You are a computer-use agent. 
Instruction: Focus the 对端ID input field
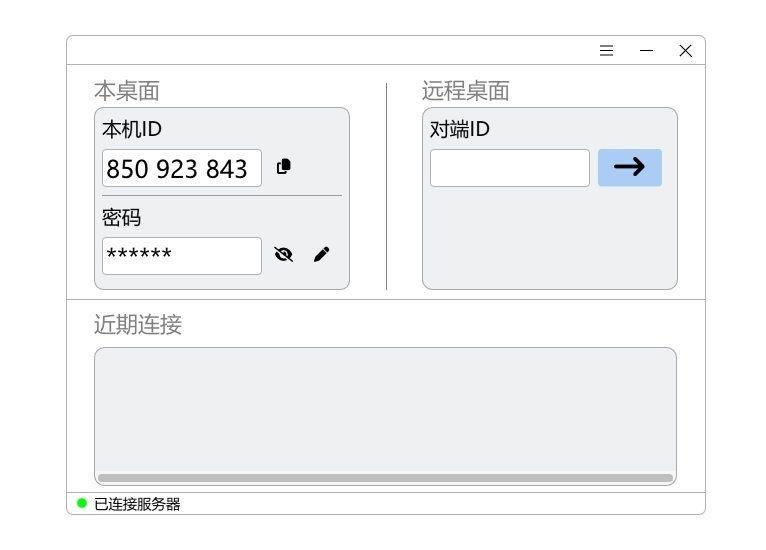(x=509, y=168)
